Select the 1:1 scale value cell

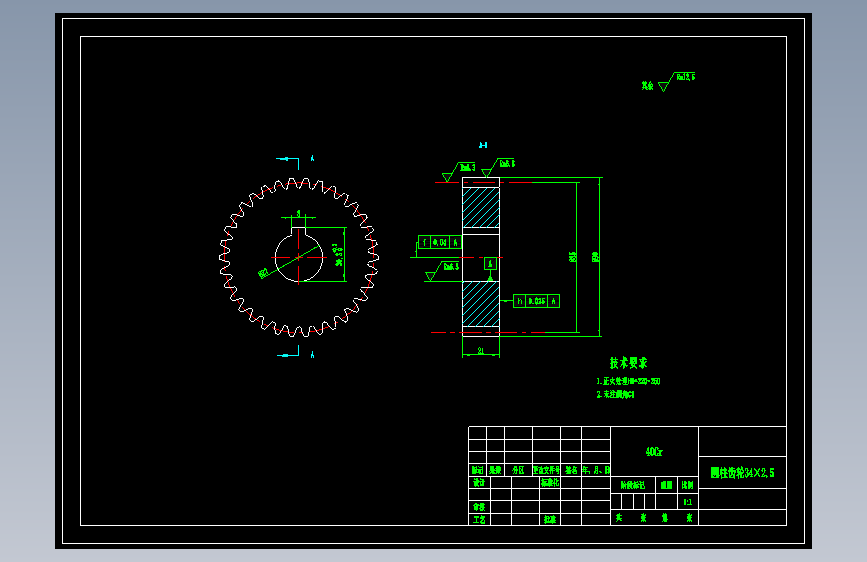pyautogui.click(x=687, y=502)
